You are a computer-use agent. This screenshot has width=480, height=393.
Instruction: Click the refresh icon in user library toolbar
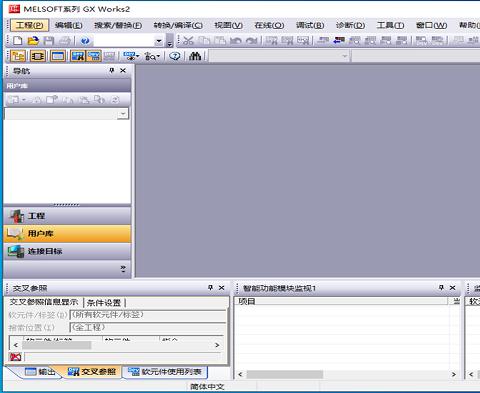[x=115, y=99]
